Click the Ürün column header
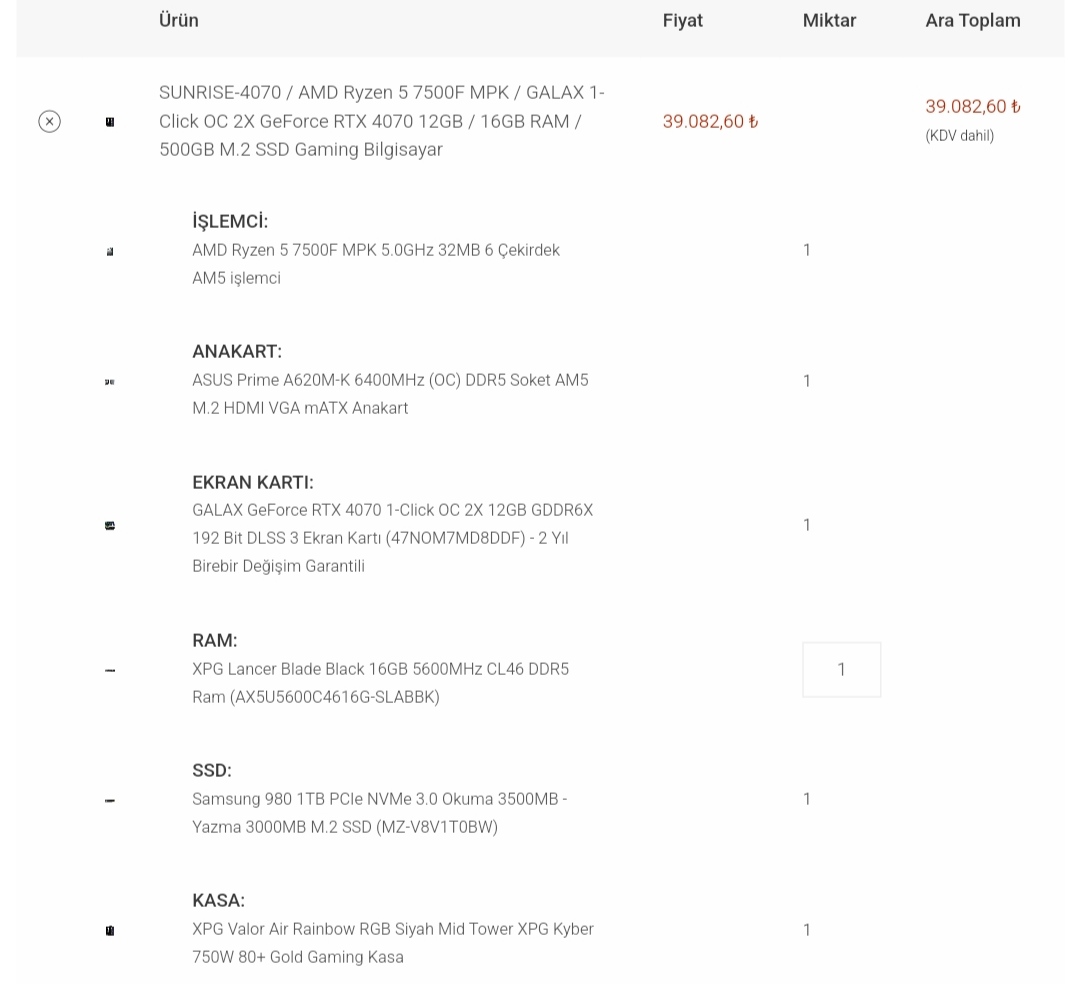 179,20
